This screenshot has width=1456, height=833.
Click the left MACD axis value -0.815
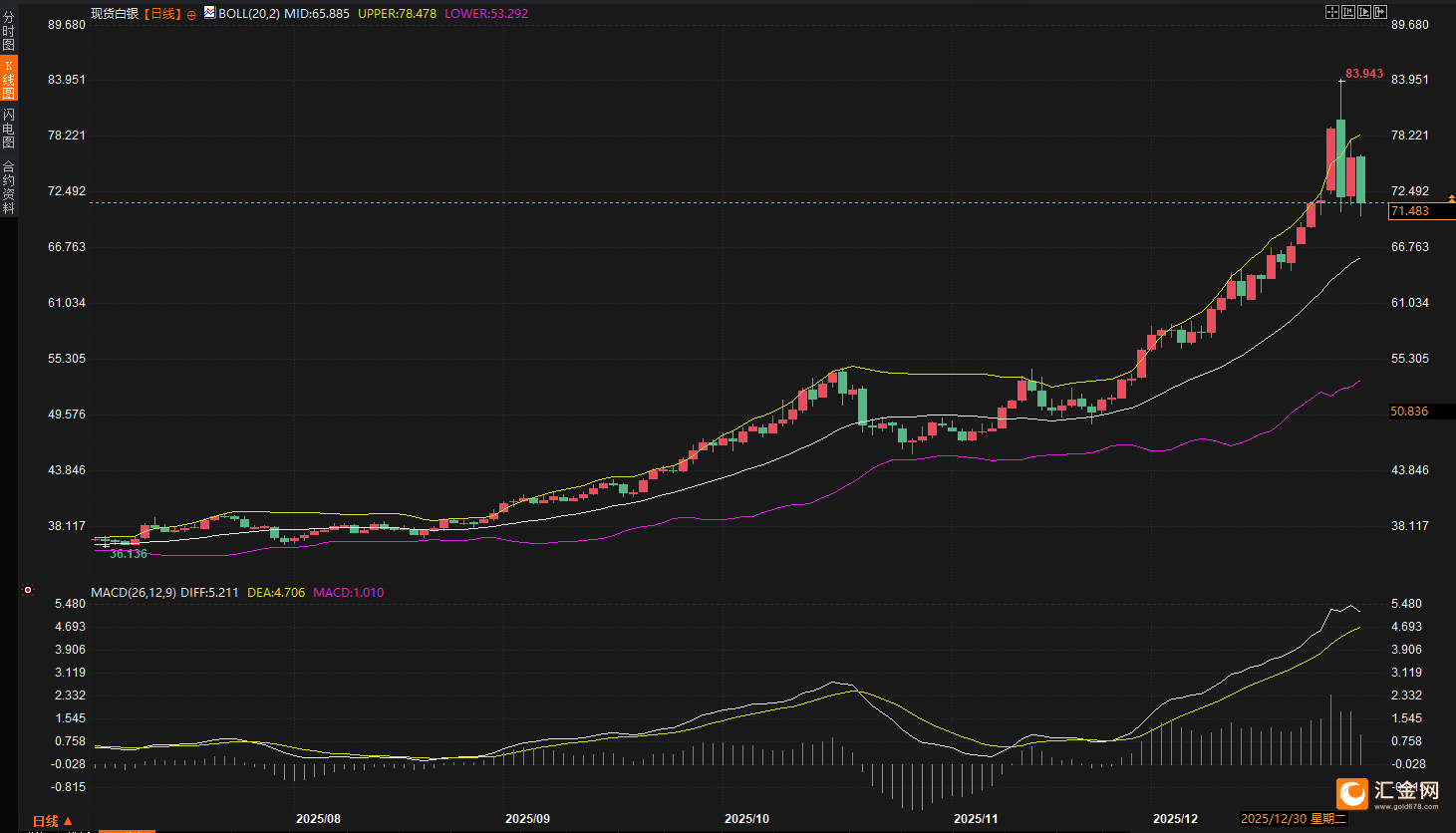point(70,787)
